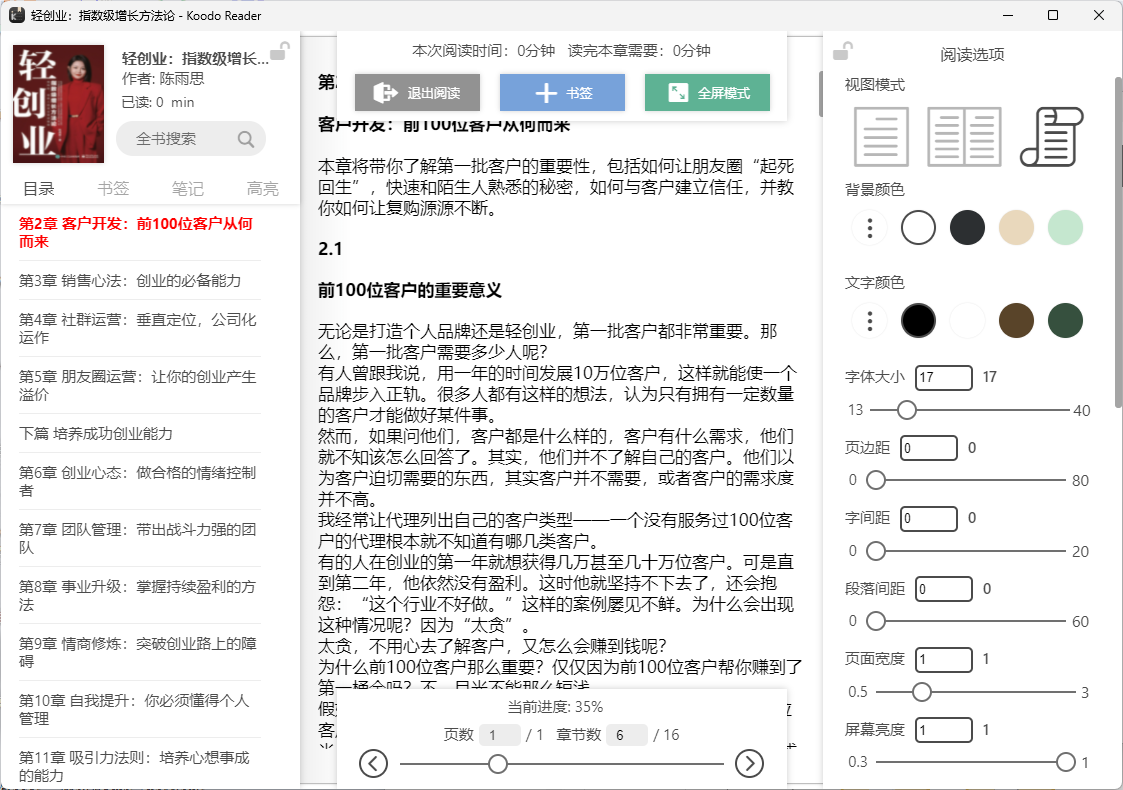
Task: Open chapter 第8章 事业升级
Action: (x=140, y=595)
